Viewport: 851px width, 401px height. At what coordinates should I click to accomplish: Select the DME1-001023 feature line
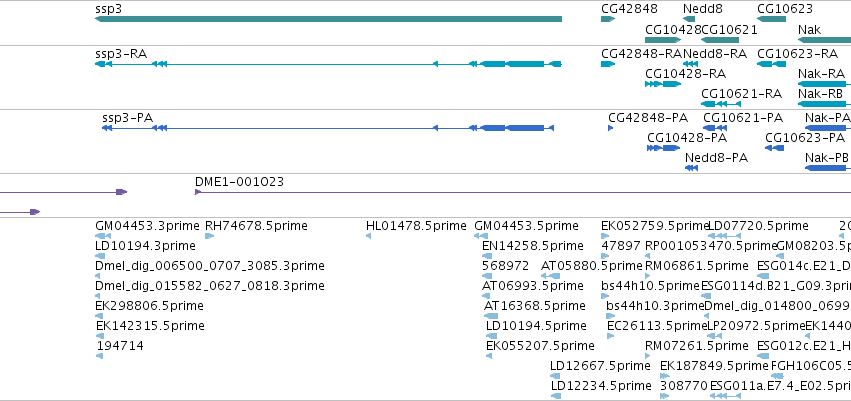(523, 192)
